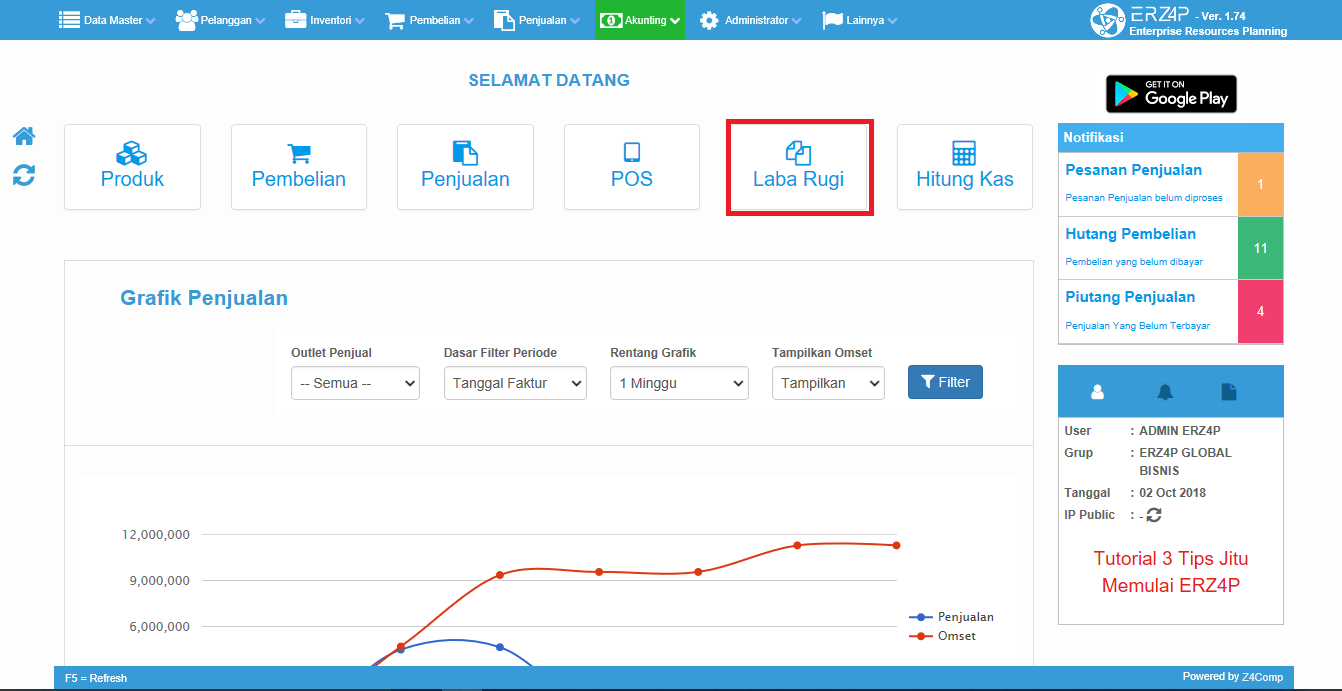Open the Penjualan documents shortcut tile
Viewport: 1342px width, 691px height.
(x=465, y=167)
